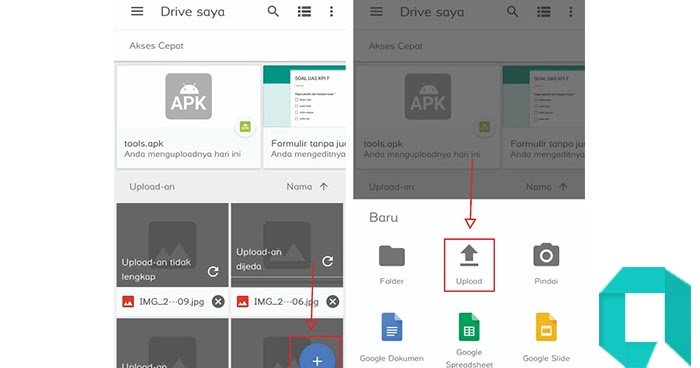
Task: Select the 'Upload-an tidak lengkap' thumbnail
Action: click(172, 245)
